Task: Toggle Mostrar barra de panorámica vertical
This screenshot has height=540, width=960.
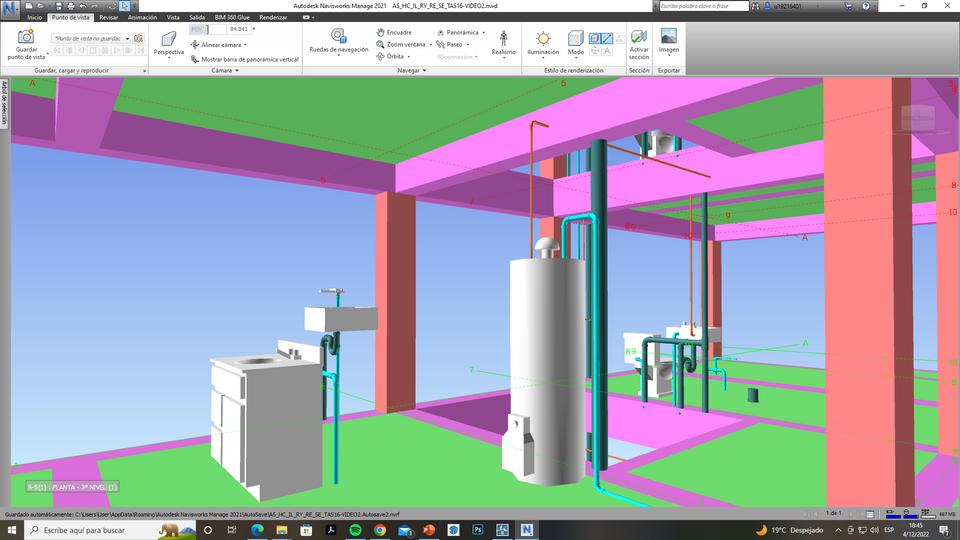Action: click(249, 59)
